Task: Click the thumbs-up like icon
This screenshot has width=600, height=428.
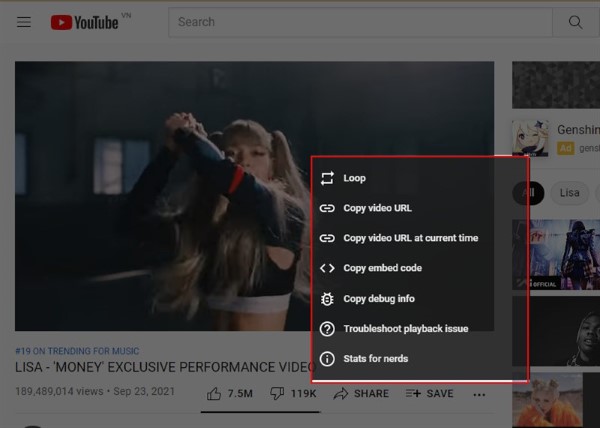Action: pyautogui.click(x=213, y=393)
